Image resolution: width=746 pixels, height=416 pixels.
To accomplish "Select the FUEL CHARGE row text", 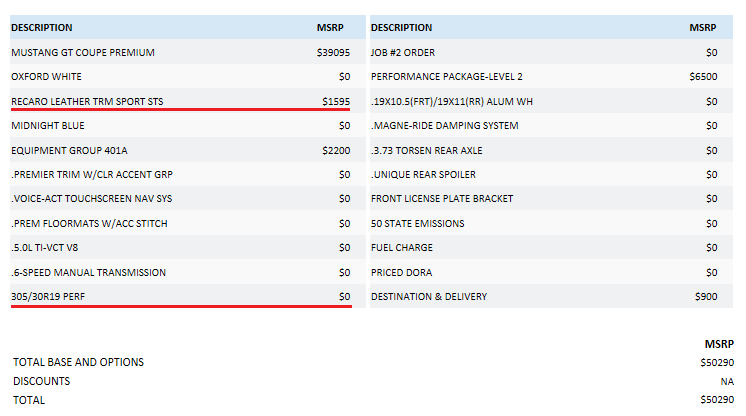I will 402,248.
